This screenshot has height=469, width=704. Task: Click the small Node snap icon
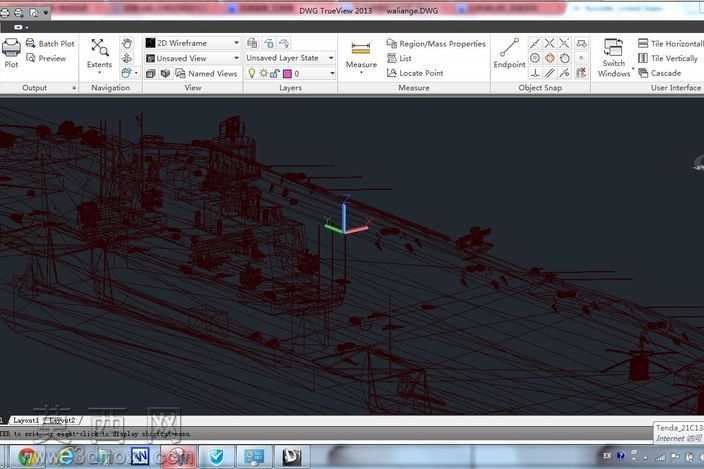point(581,58)
